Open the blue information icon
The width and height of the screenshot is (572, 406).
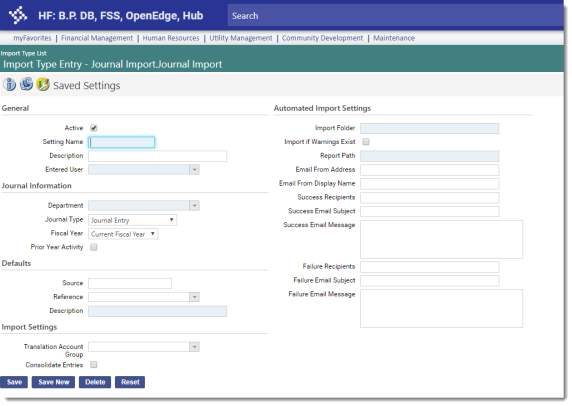[9, 85]
